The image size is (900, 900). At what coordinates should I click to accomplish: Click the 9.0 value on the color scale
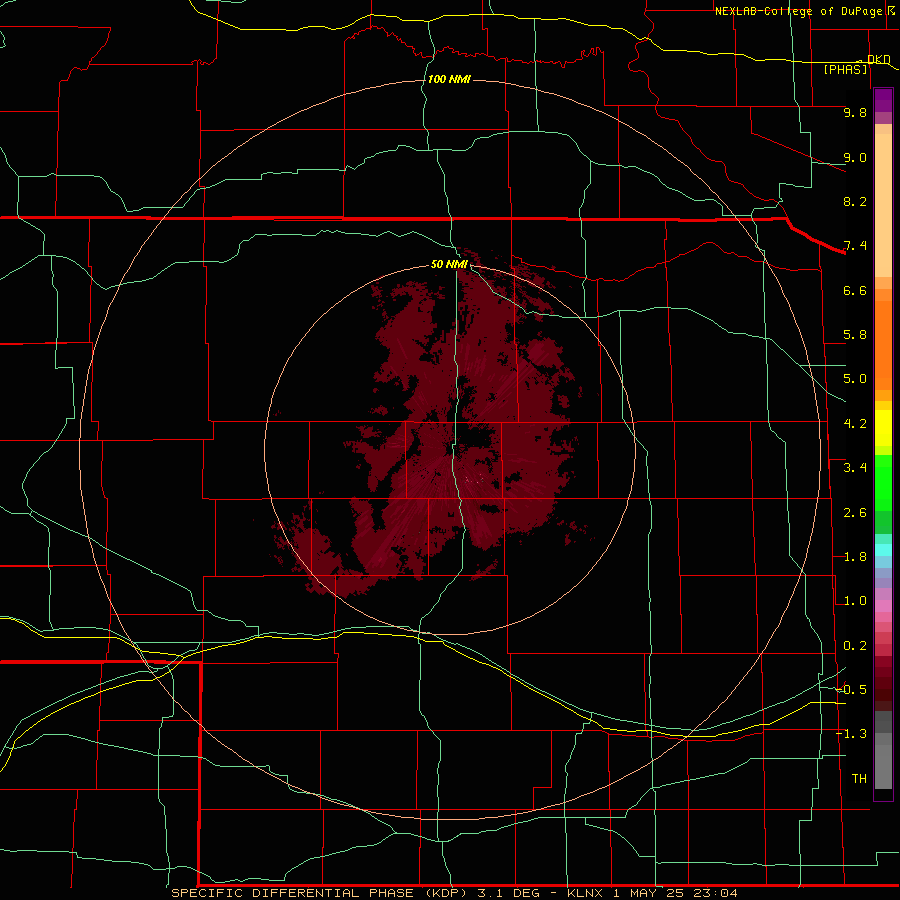(x=855, y=157)
